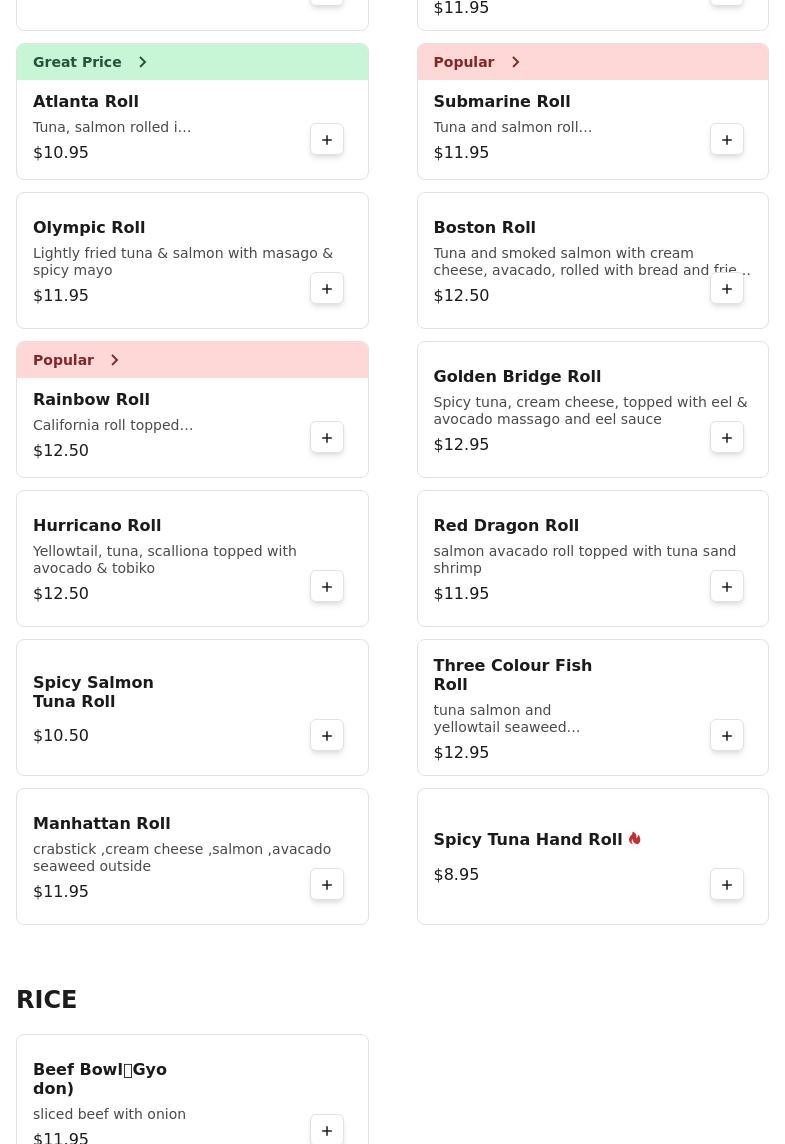This screenshot has height=1144, width=785.
Task: Add Spicy Tuna Hand Roll to order
Action: (727, 884)
